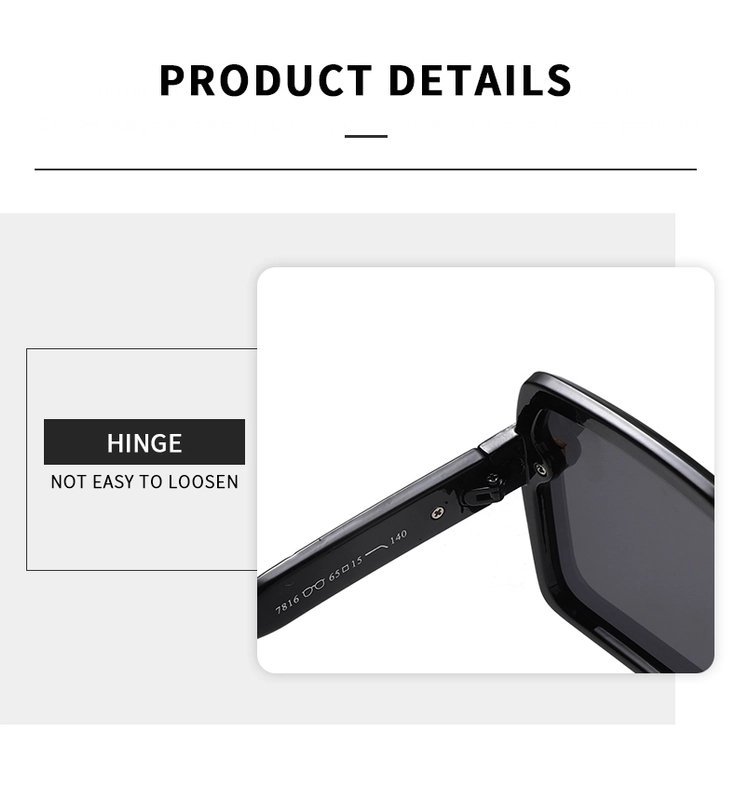Click the metal hinge plate on the temple
736x800 pixels.
[497, 440]
